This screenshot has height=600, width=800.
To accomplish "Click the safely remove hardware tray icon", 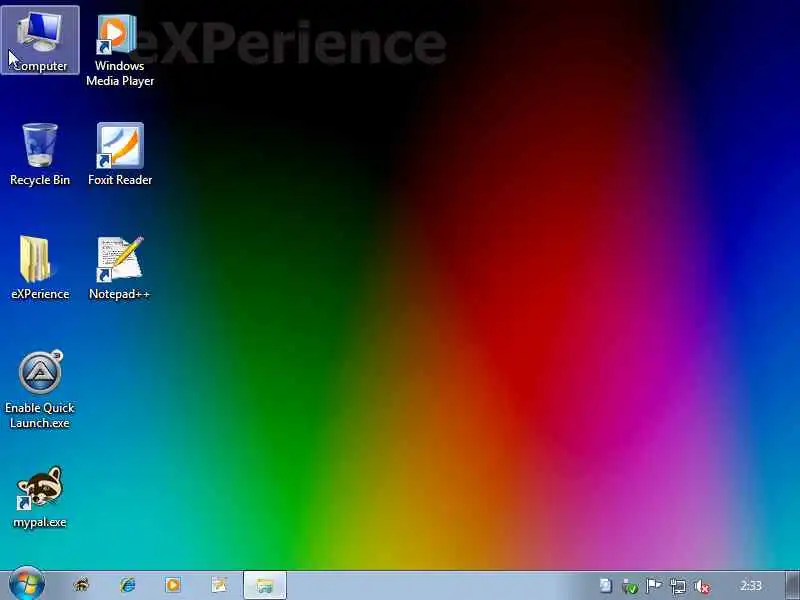I will (x=630, y=586).
